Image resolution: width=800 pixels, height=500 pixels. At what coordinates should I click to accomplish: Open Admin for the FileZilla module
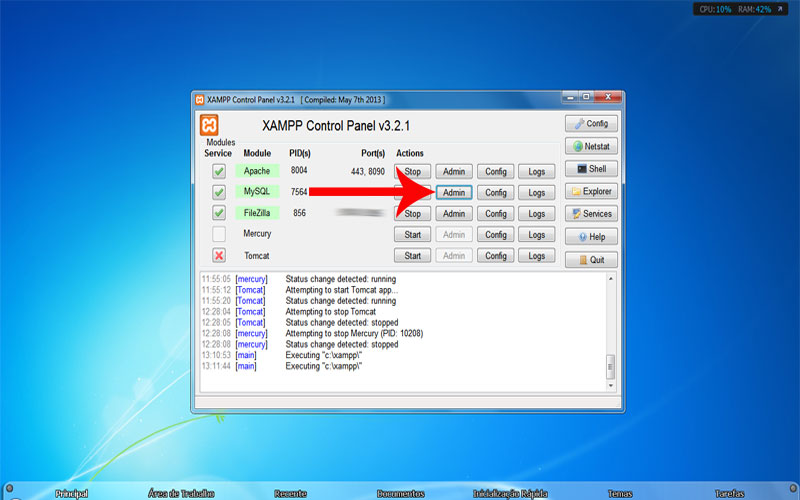click(x=454, y=213)
